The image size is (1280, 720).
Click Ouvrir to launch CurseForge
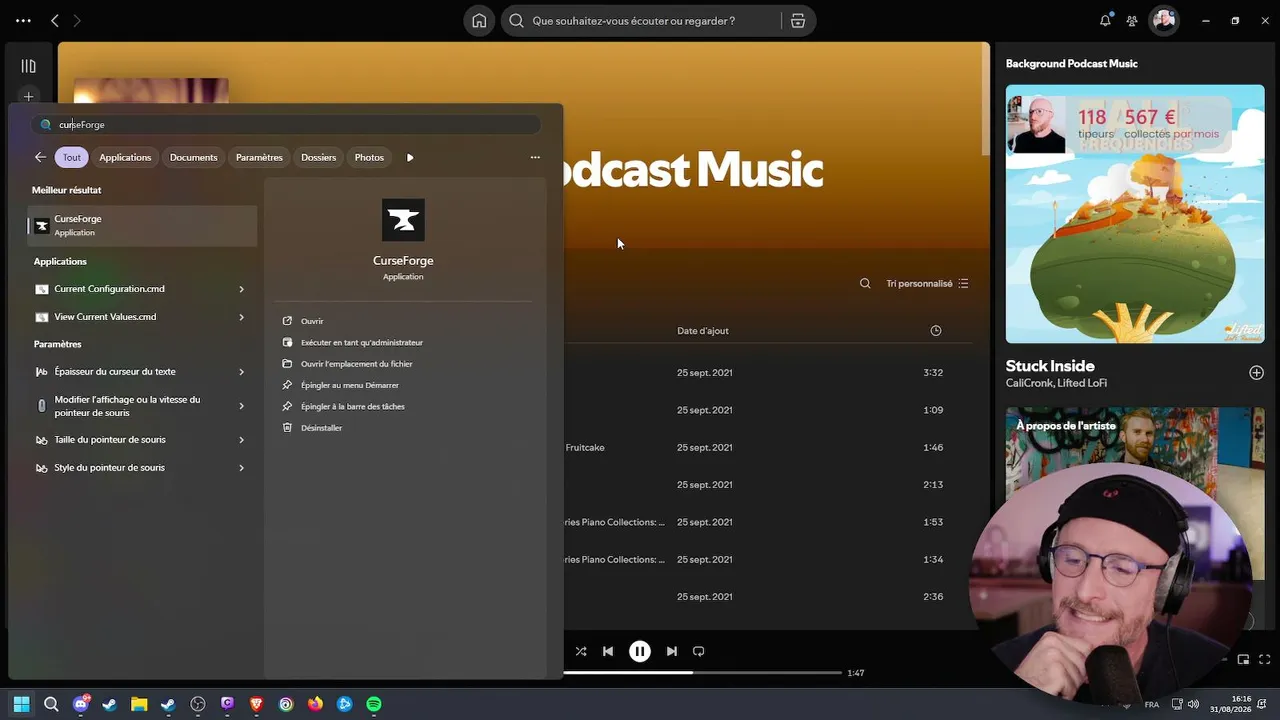tap(312, 321)
